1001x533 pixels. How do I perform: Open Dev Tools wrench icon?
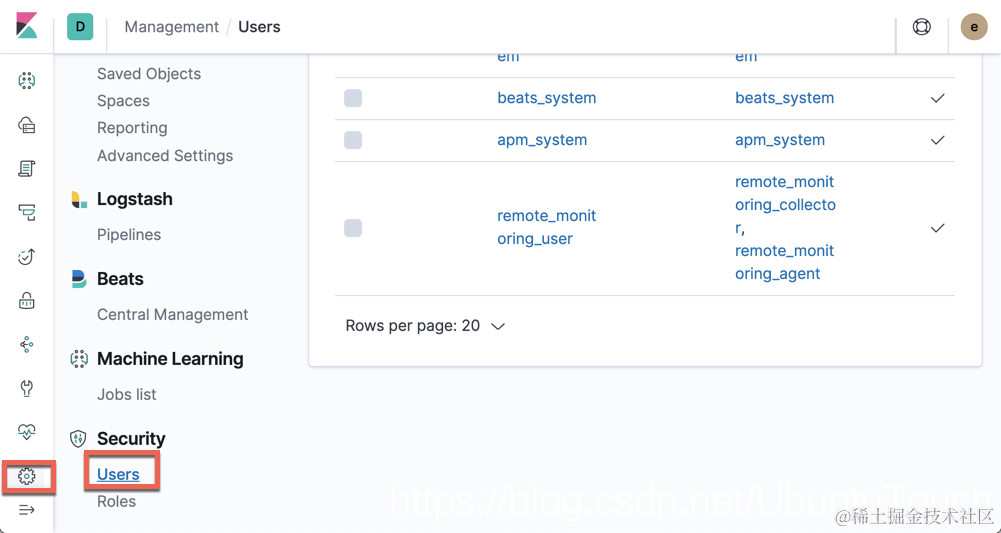click(x=27, y=389)
